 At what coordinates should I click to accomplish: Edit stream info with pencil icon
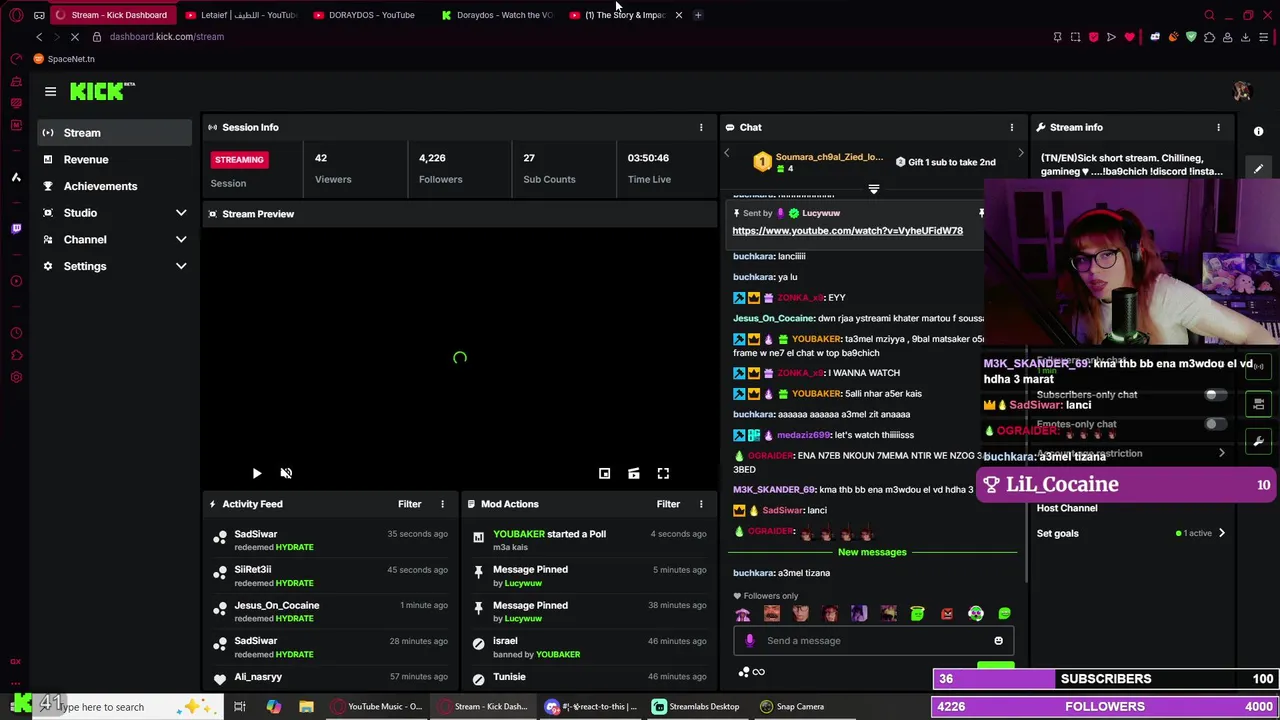[x=1259, y=168]
